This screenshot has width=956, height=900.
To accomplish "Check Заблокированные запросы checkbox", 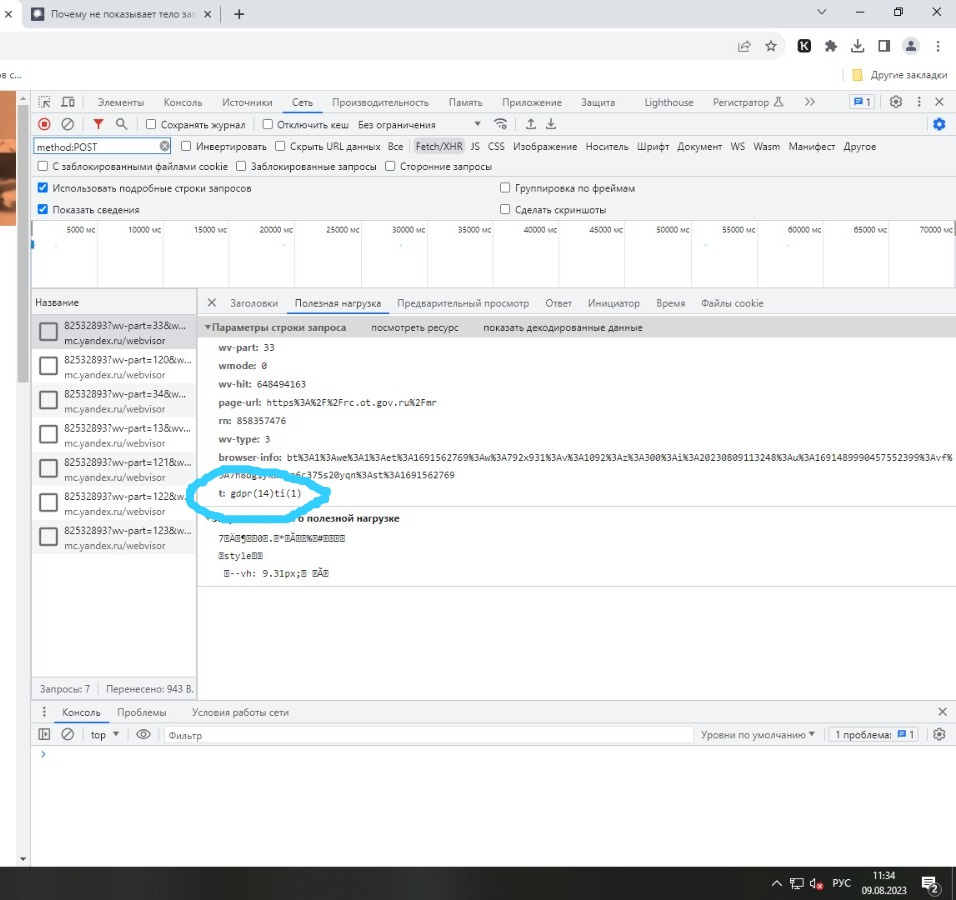I will pos(241,166).
